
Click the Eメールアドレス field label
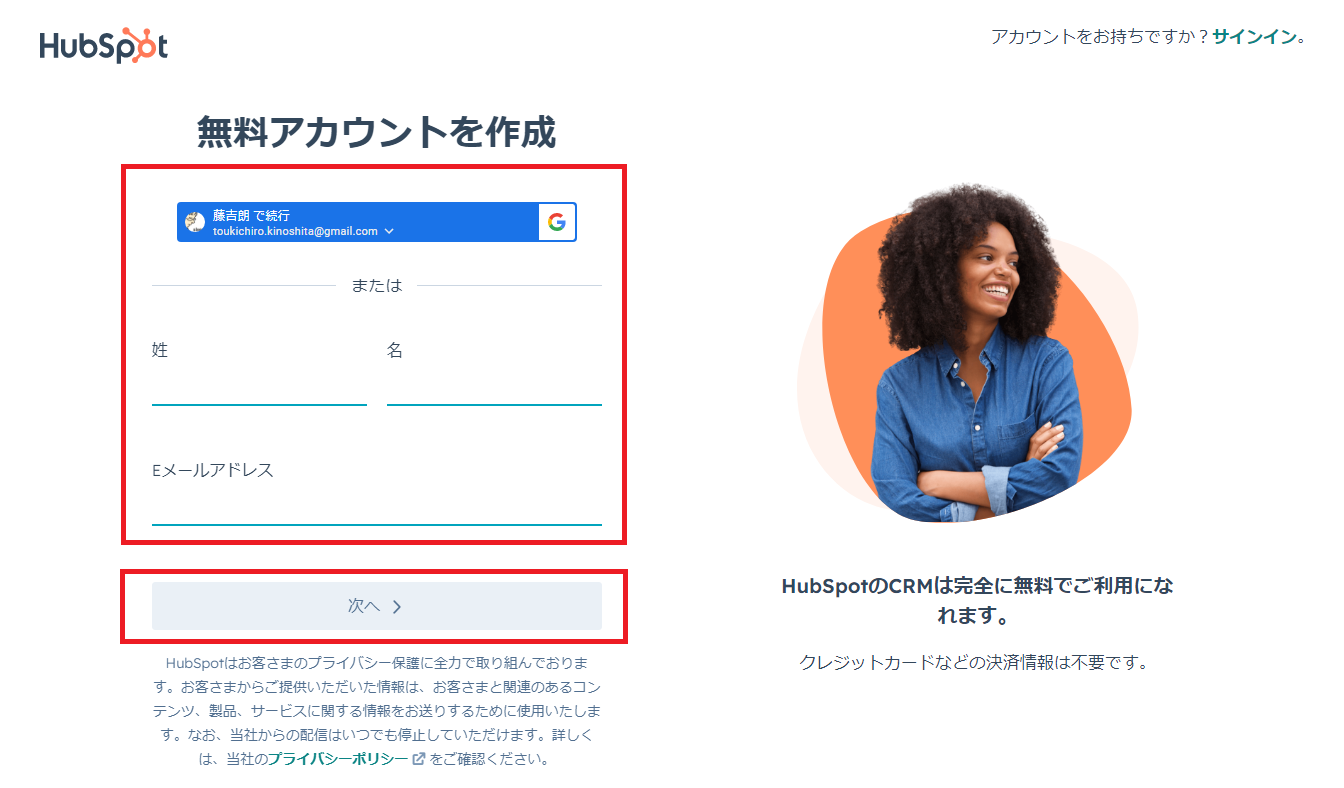click(x=213, y=470)
